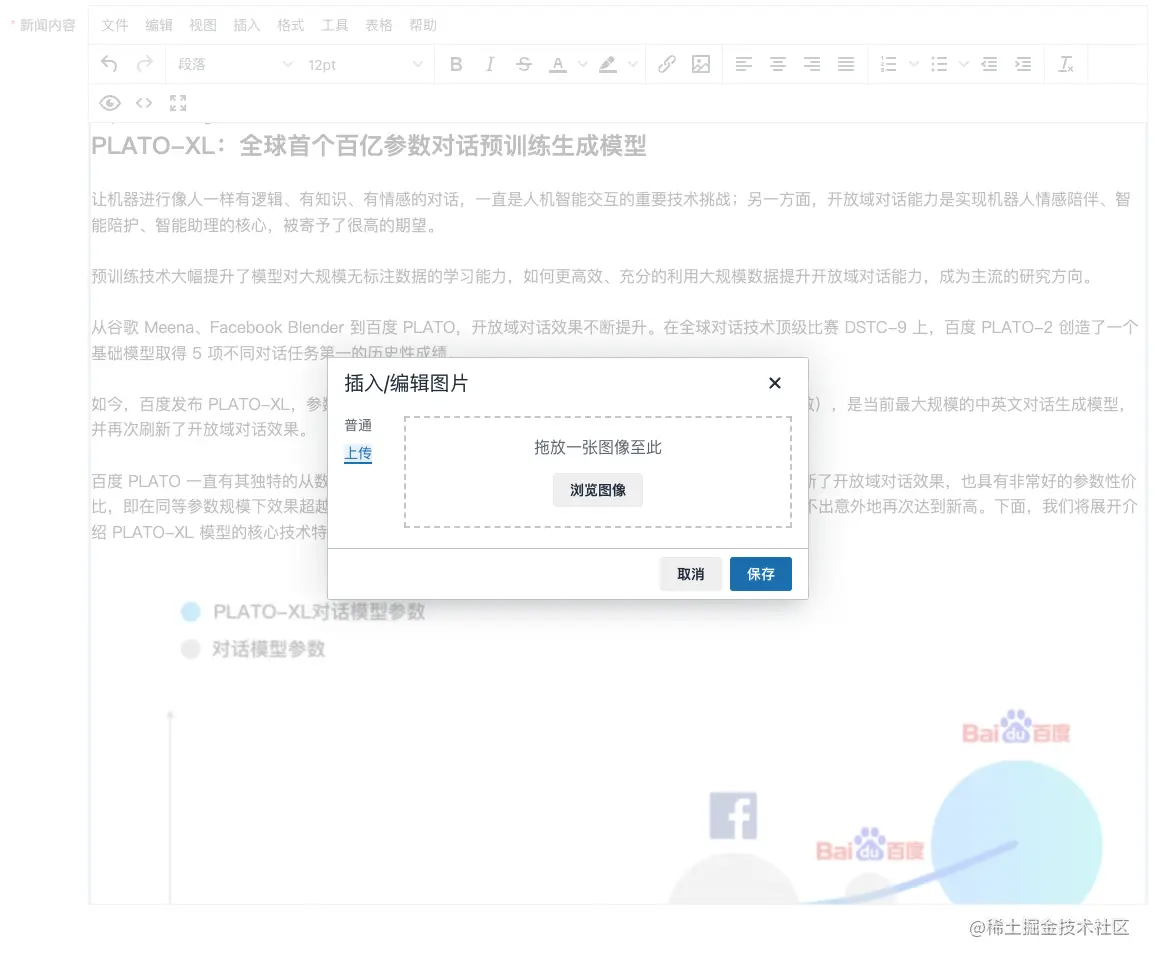Open the 帮助 menu
Screen dimensions: 1155x963
pos(423,25)
